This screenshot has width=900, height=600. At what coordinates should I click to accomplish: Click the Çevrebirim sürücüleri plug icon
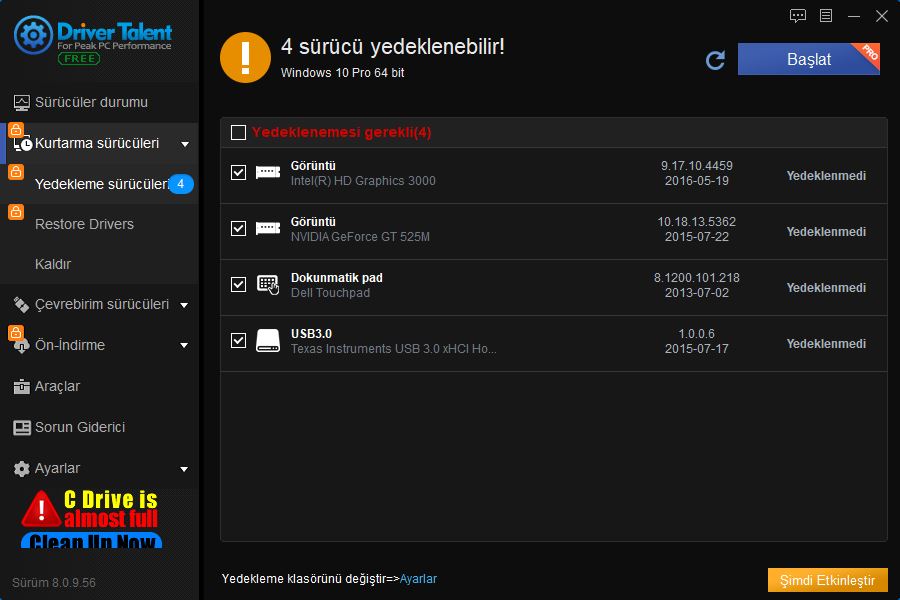(x=21, y=305)
